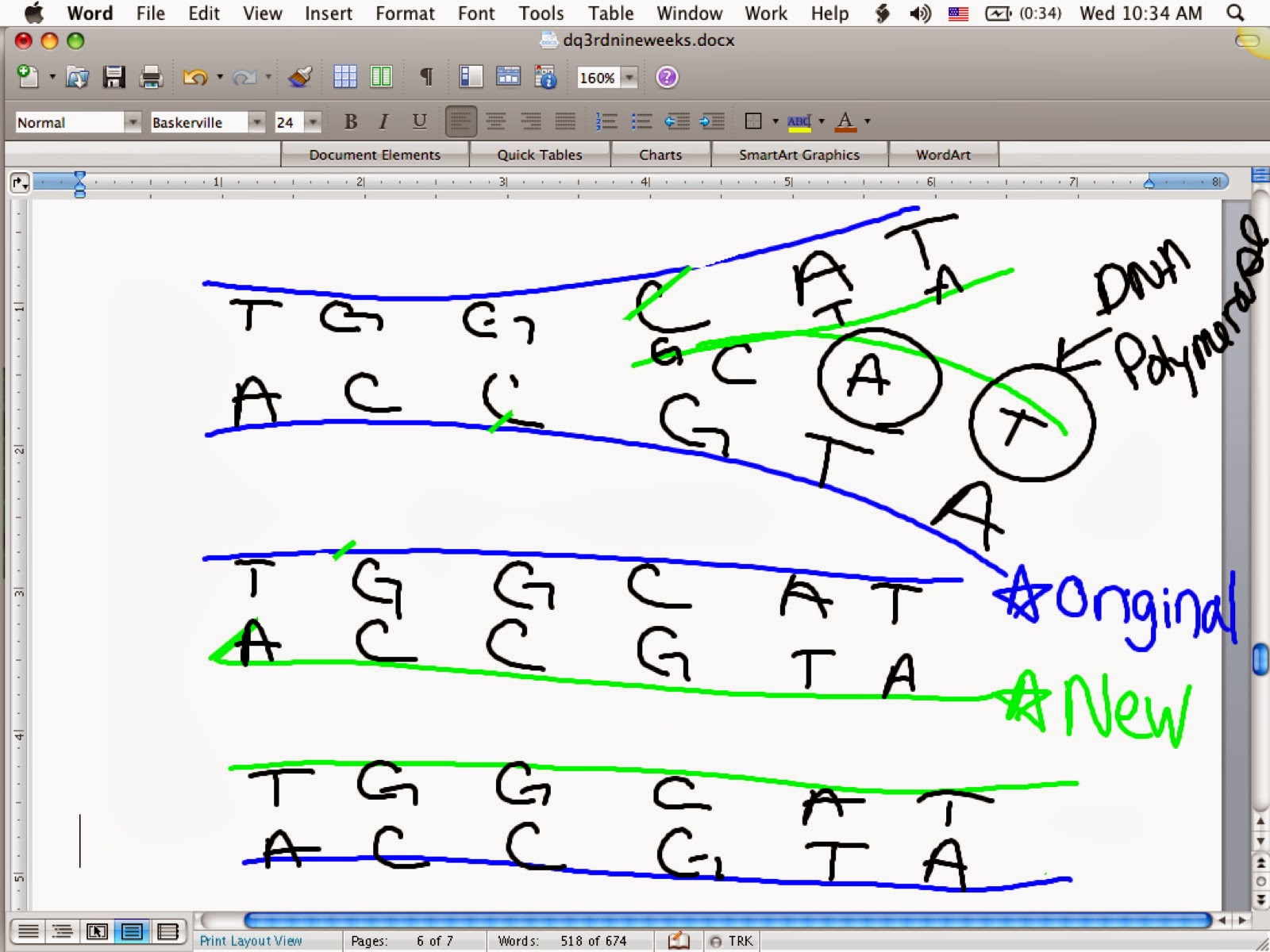Open the Baskerville font dropdown
Viewport: 1270px width, 952px height.
click(256, 121)
